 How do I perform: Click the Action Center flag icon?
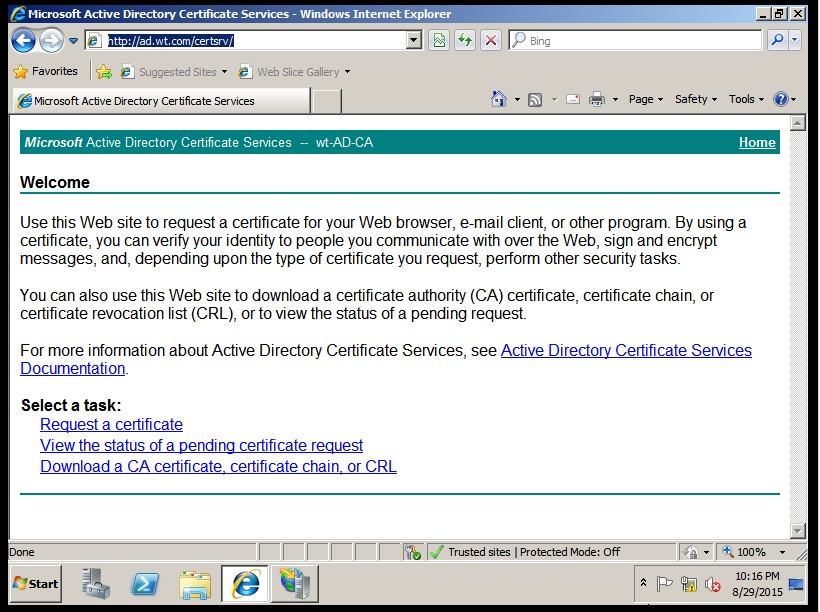pyautogui.click(x=664, y=583)
